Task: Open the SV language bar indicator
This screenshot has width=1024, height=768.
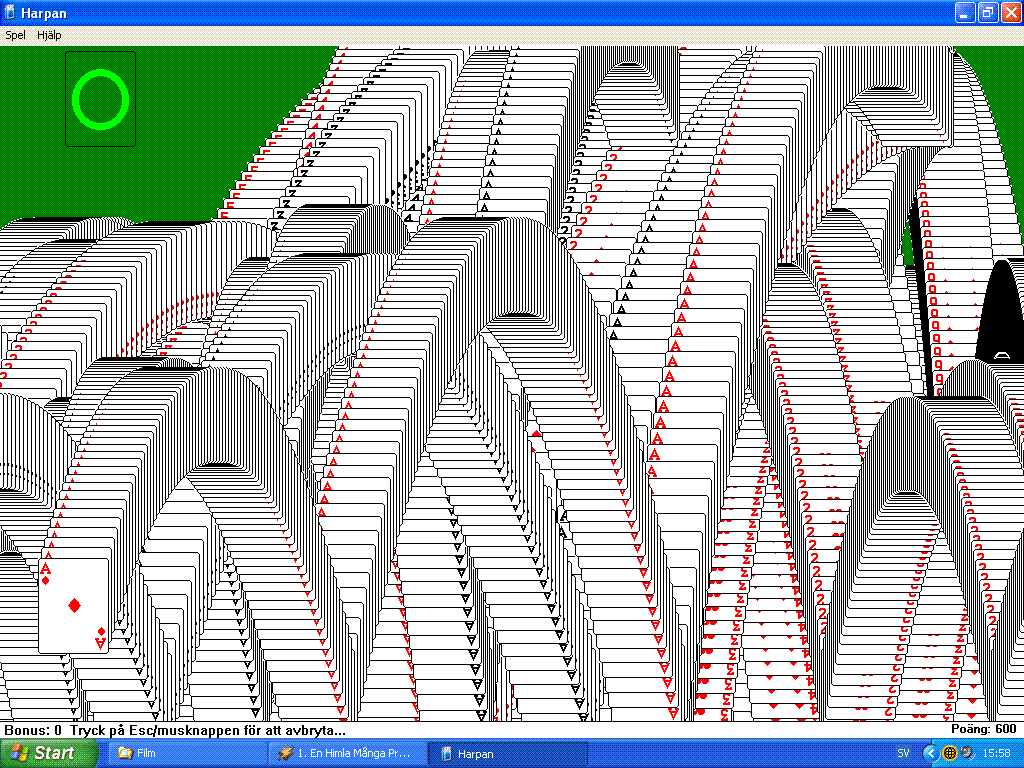Action: click(903, 753)
